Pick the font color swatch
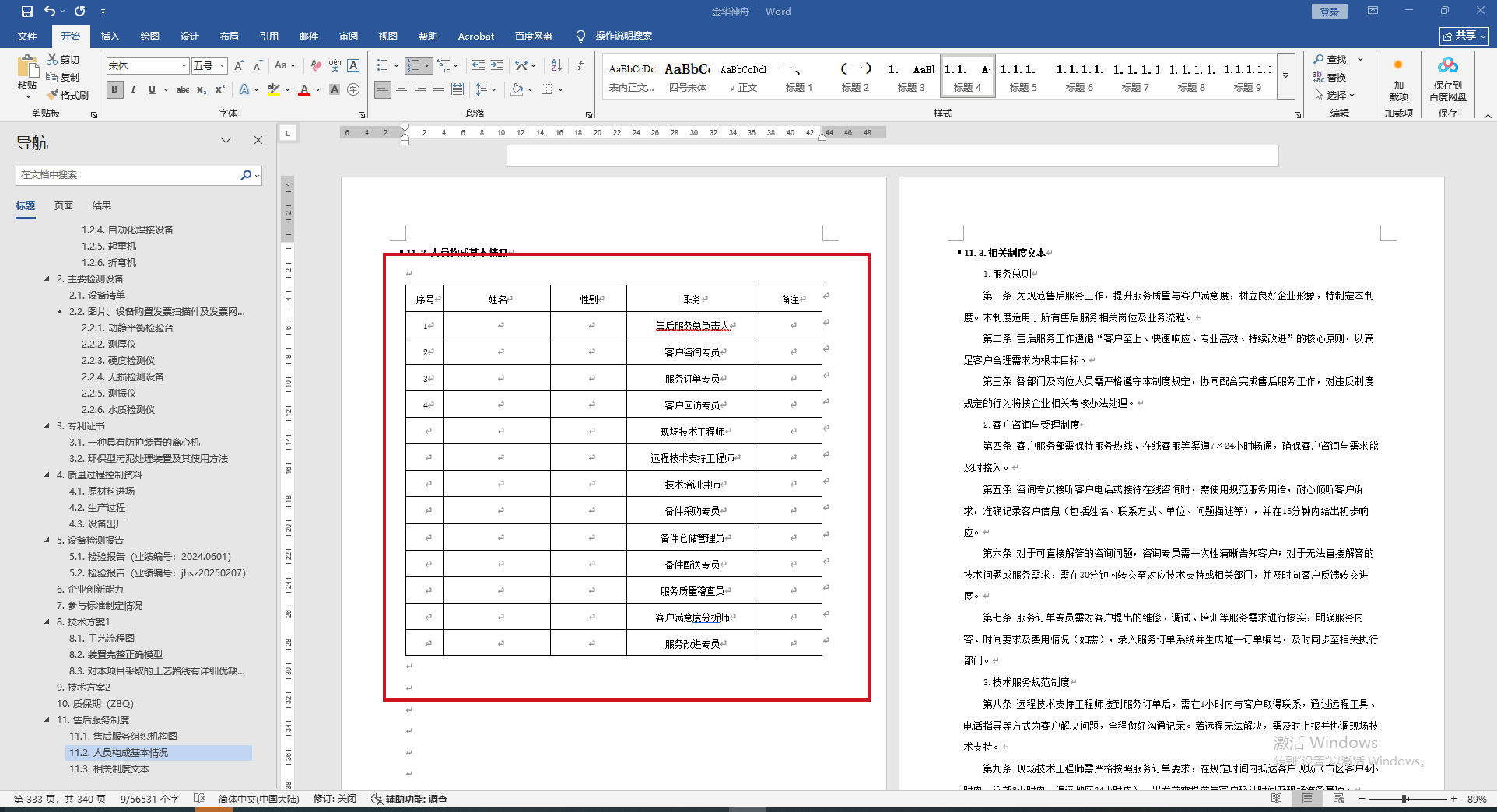The width and height of the screenshot is (1497, 812). (x=304, y=89)
